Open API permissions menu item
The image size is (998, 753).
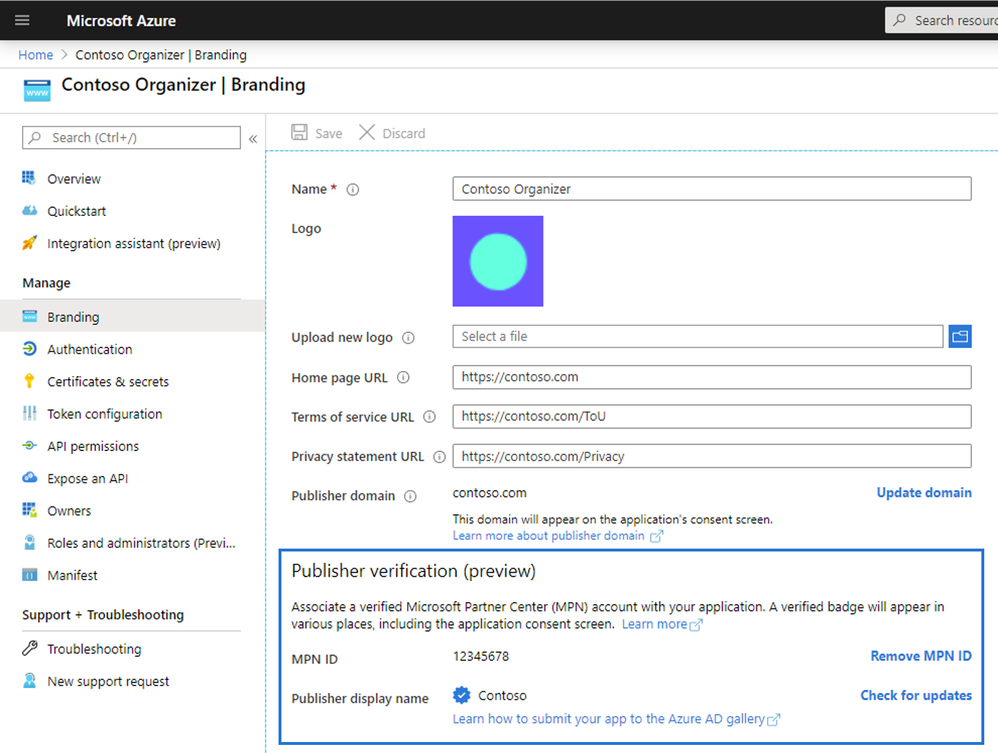pos(93,446)
